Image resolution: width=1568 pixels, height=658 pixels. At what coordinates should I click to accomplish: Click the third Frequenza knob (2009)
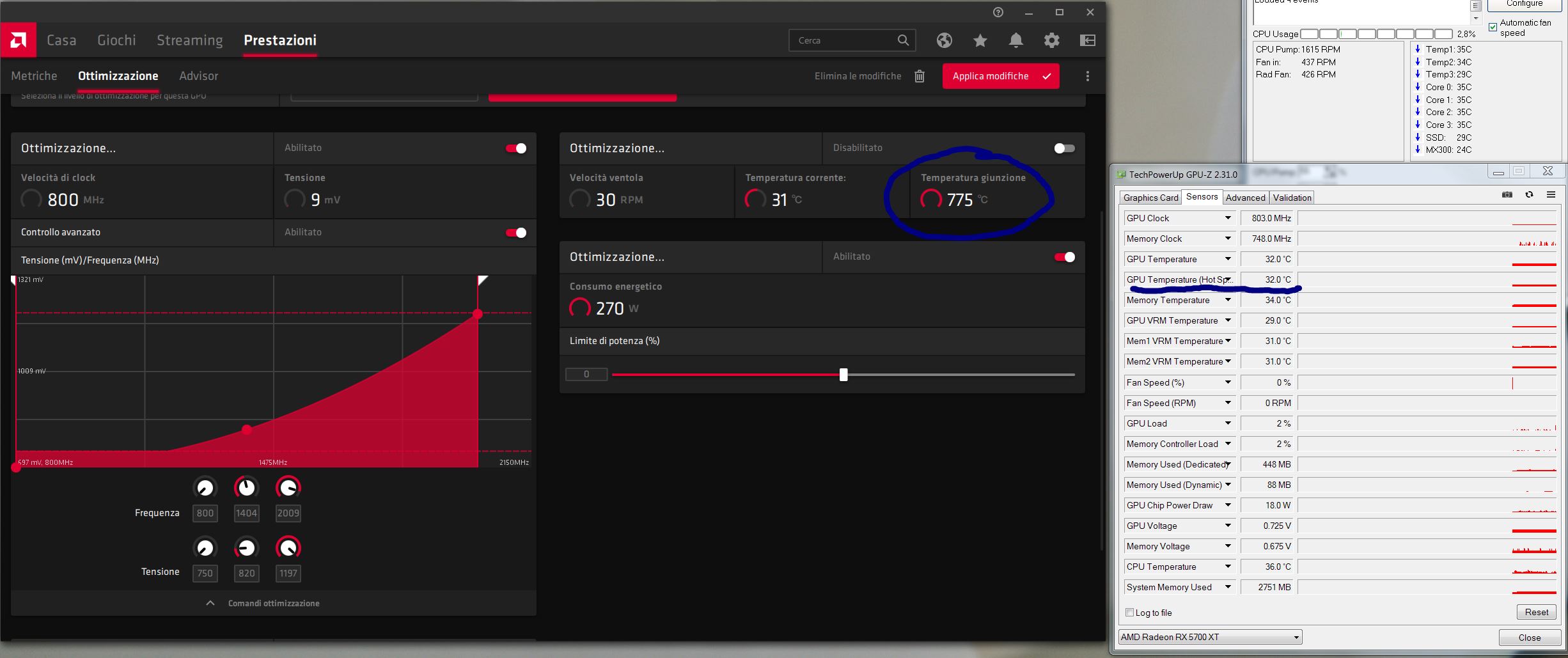pos(288,488)
